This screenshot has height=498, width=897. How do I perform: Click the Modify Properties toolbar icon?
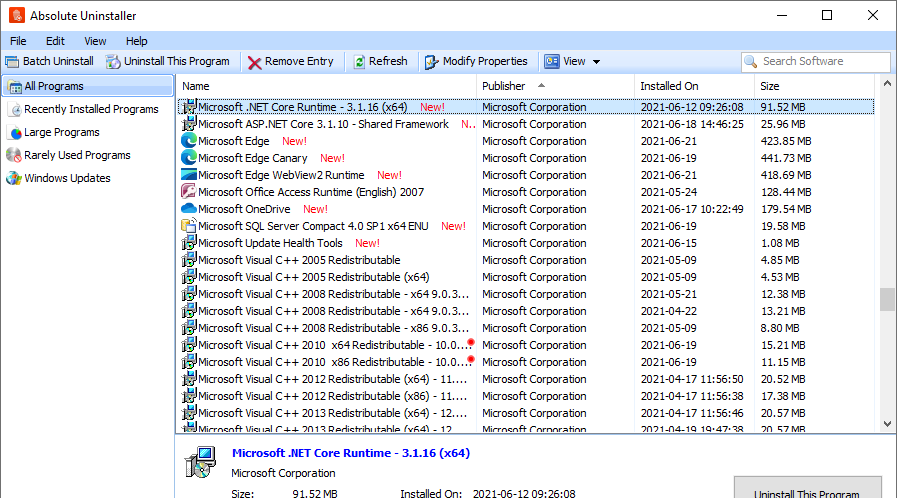pyautogui.click(x=431, y=62)
